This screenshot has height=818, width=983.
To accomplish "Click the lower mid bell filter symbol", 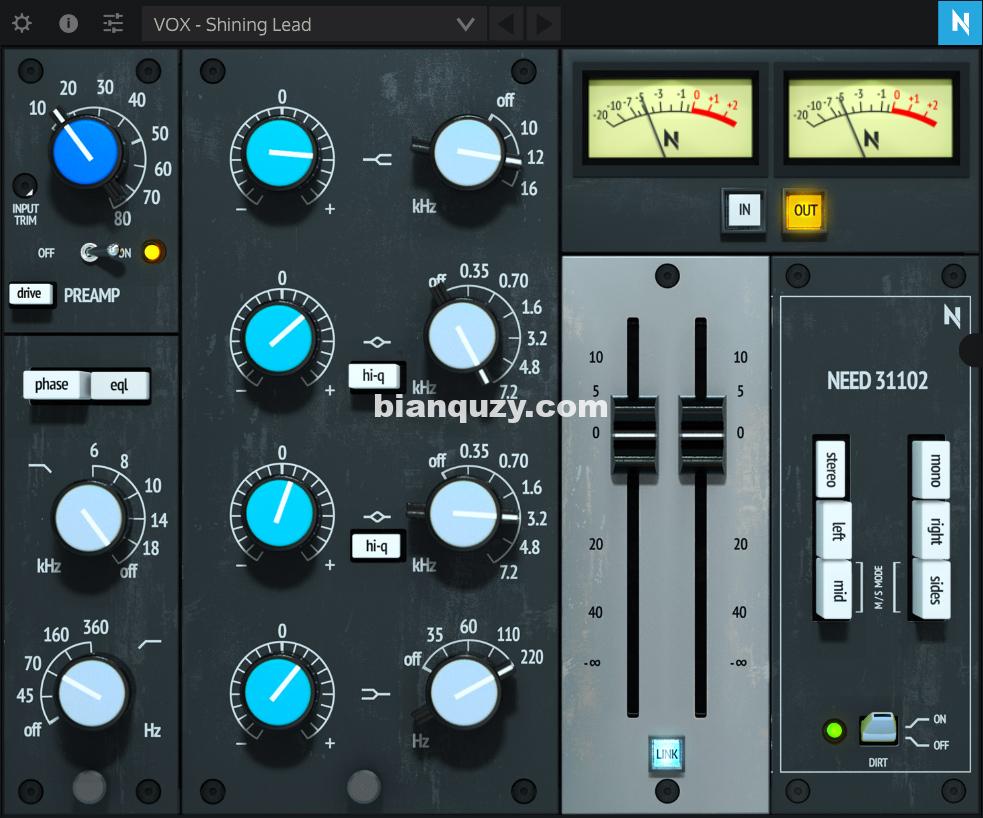I will [377, 516].
